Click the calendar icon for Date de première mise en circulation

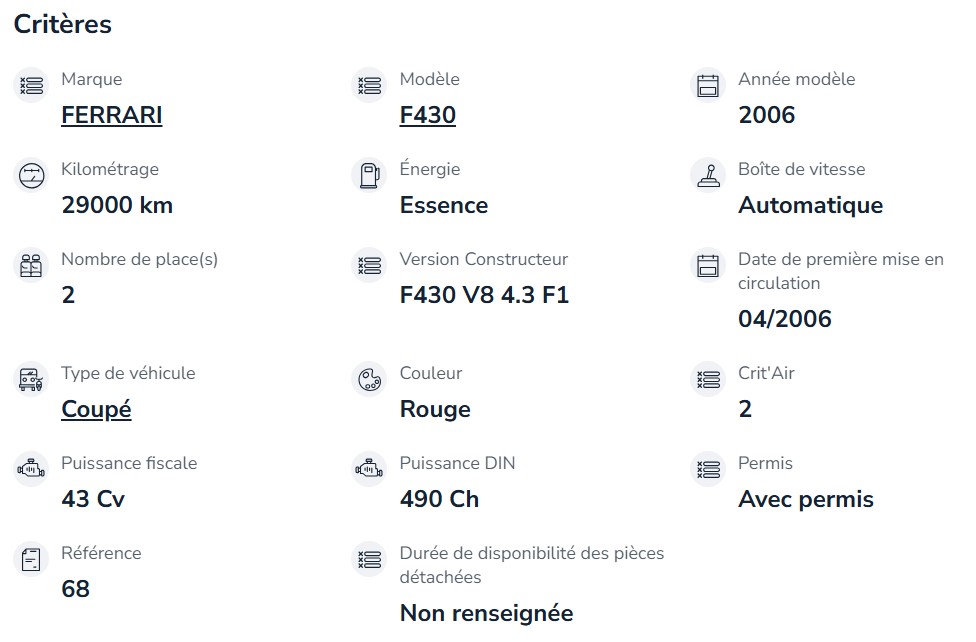(708, 265)
